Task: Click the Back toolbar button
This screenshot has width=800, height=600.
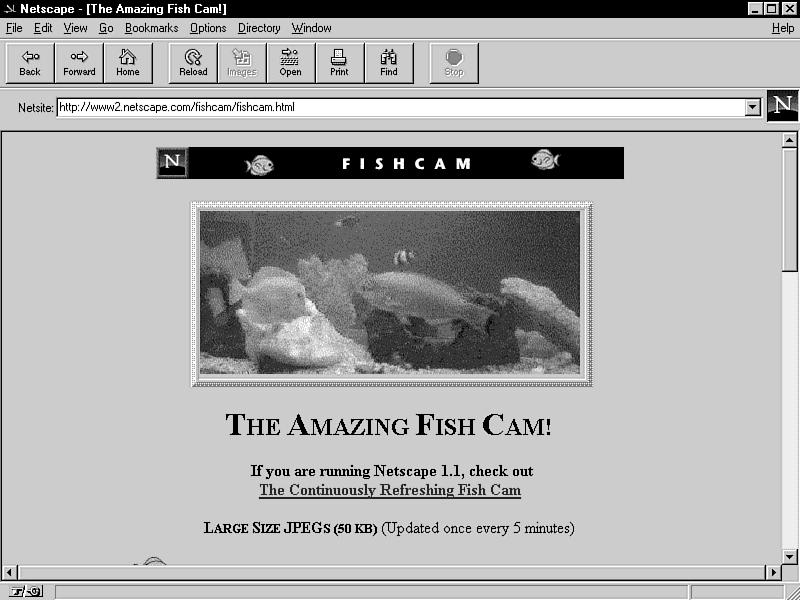Action: pos(30,63)
